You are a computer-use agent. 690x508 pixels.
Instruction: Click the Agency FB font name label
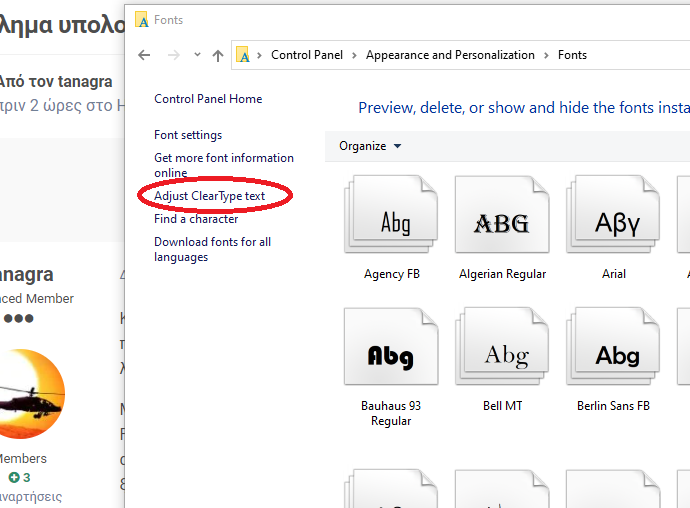(x=392, y=274)
